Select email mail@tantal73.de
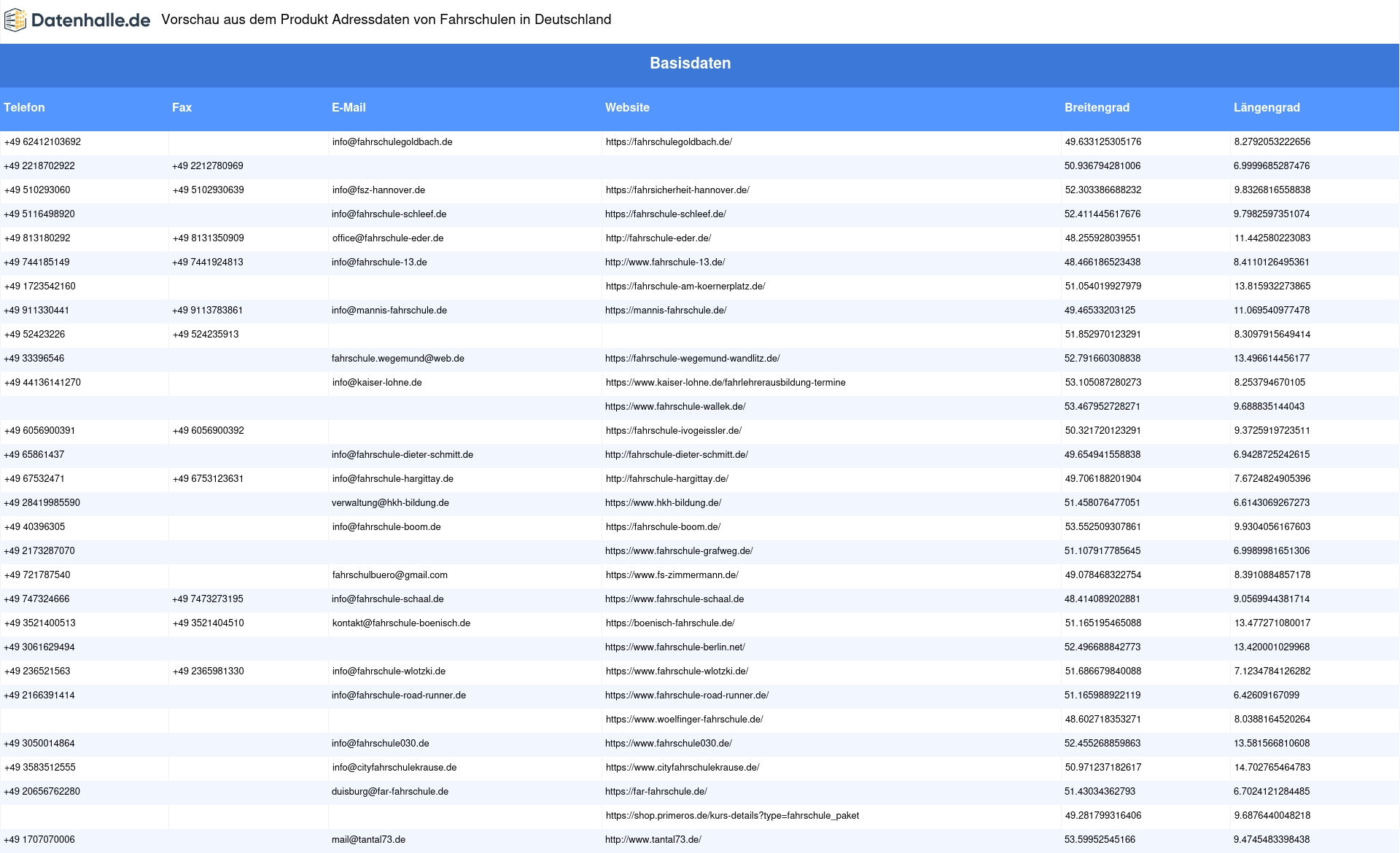This screenshot has width=1400, height=853. tap(368, 840)
